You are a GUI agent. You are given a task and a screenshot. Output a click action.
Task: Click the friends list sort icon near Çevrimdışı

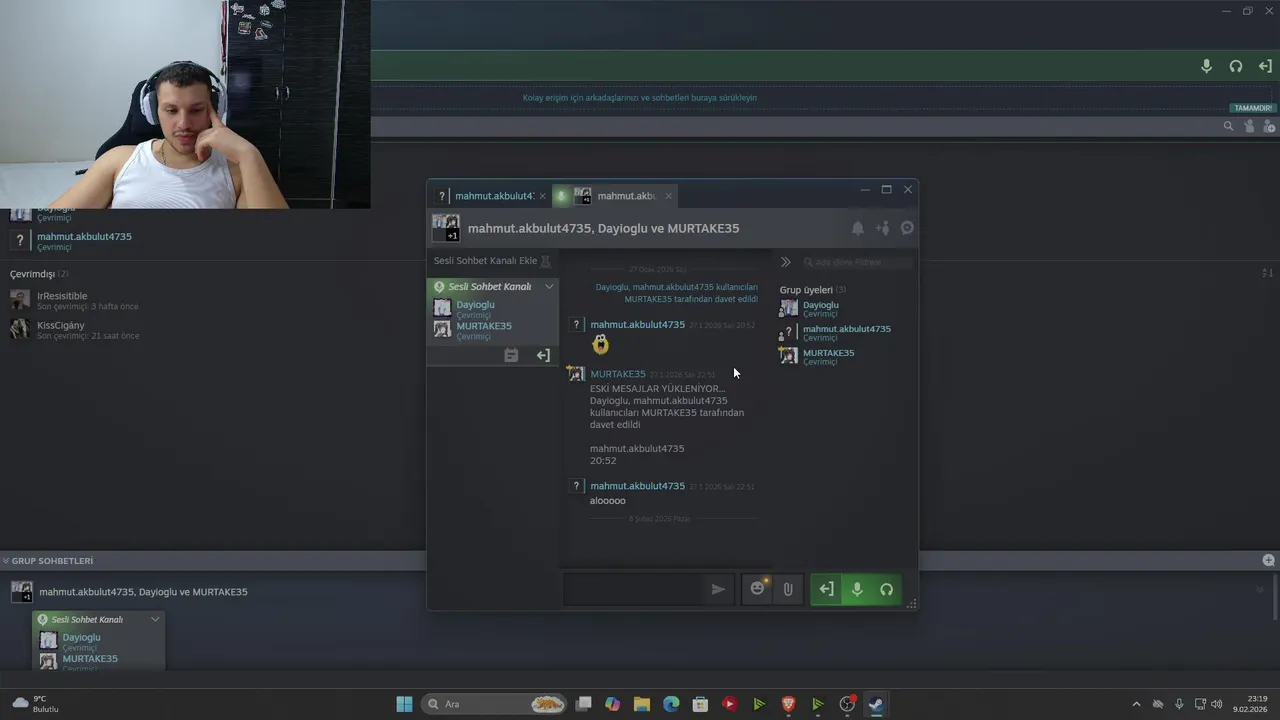tap(1267, 273)
